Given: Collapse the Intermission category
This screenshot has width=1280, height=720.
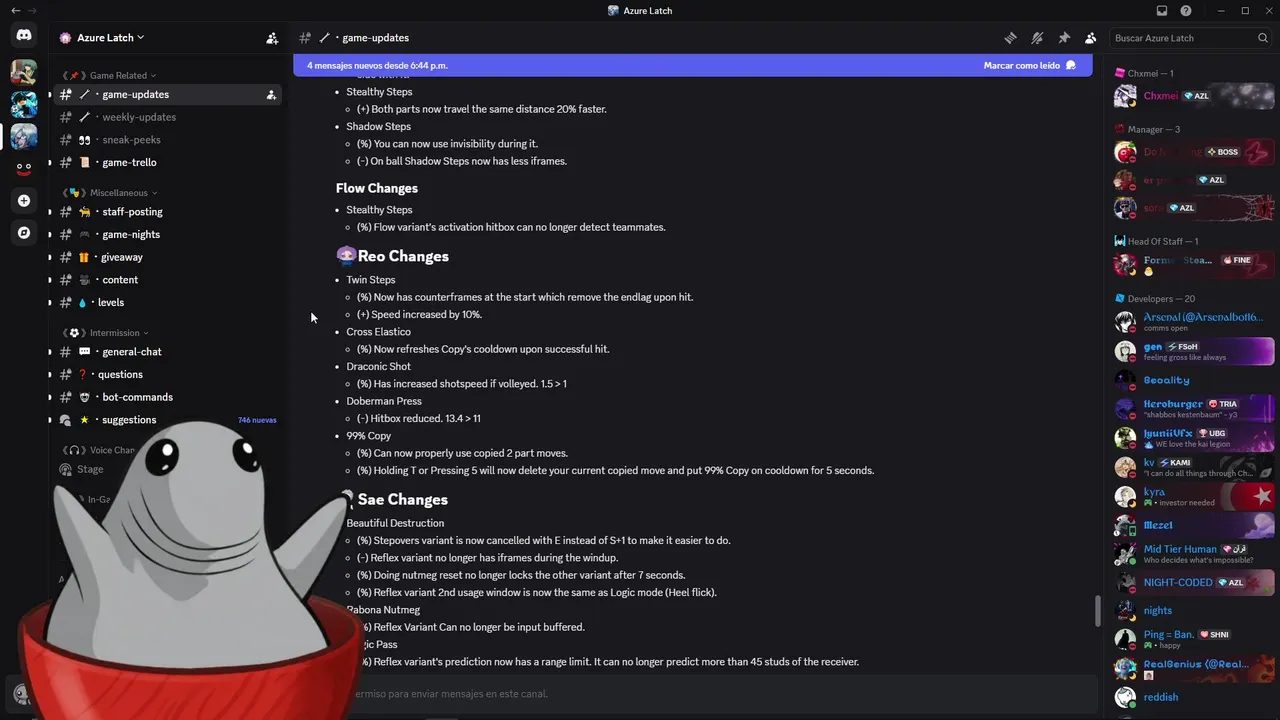Looking at the screenshot, I should [x=106, y=333].
